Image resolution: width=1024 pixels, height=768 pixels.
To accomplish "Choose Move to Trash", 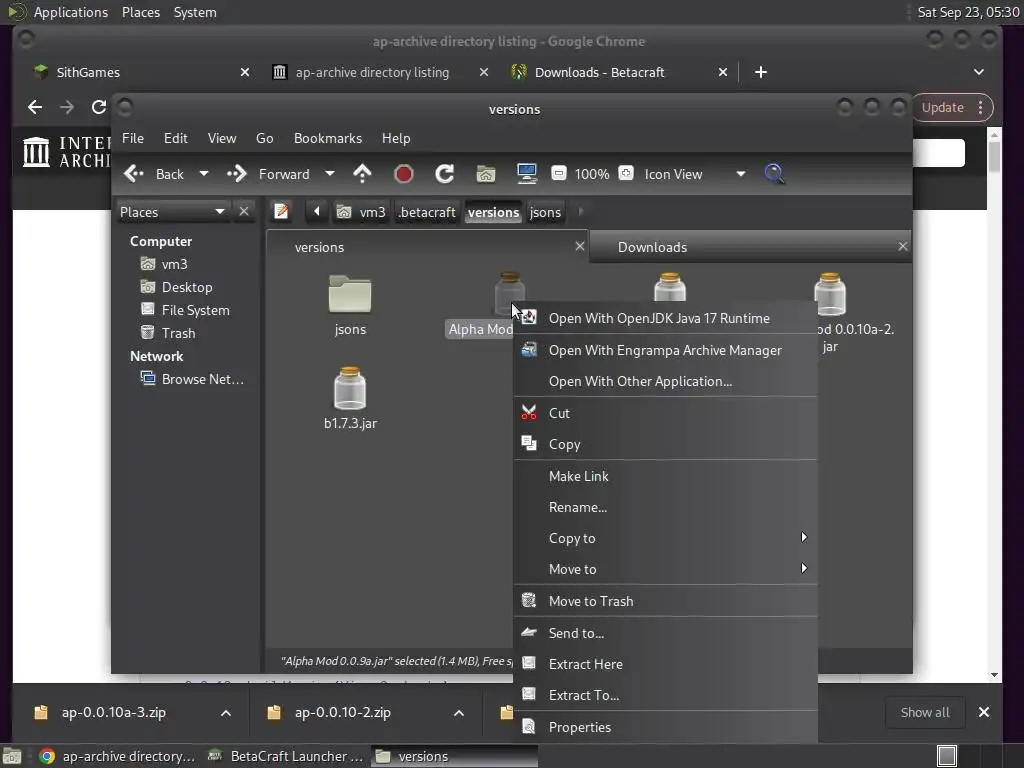I will click(665, 601).
